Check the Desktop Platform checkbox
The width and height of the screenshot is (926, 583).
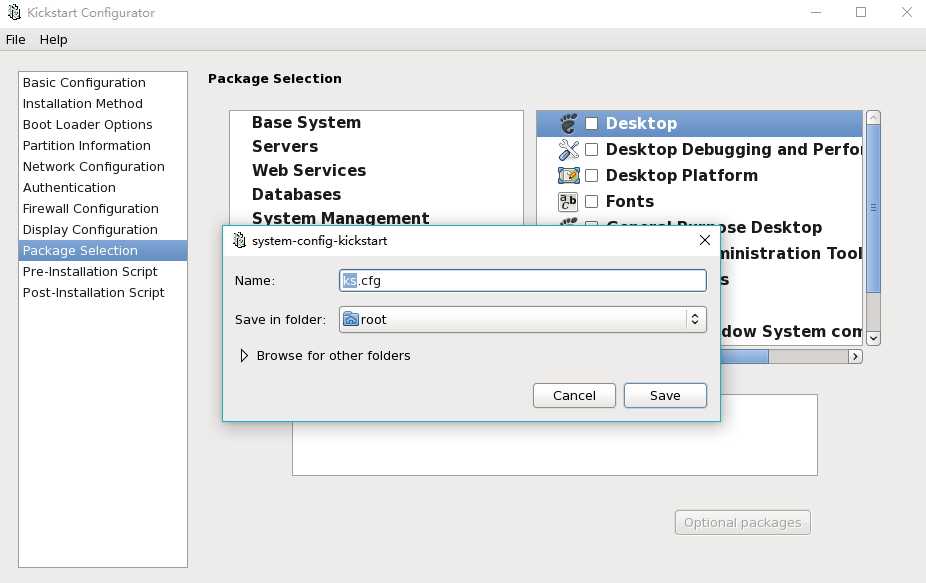pyautogui.click(x=591, y=175)
